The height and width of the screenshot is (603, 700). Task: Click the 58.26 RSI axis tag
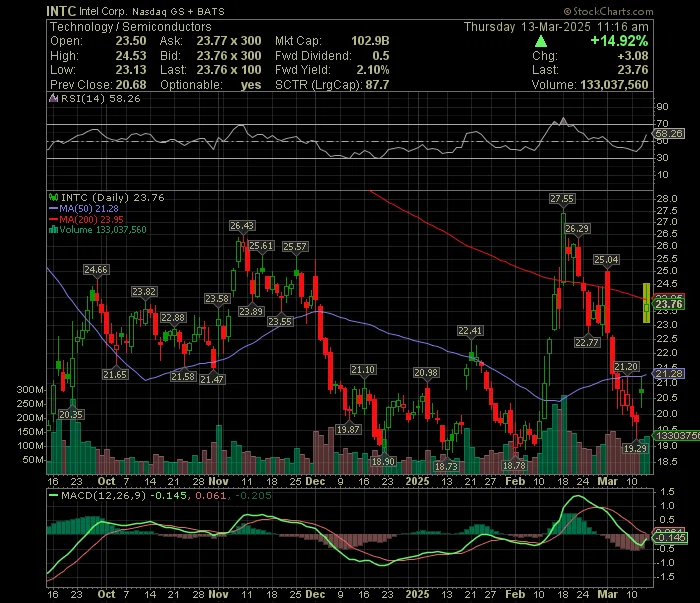coord(668,133)
